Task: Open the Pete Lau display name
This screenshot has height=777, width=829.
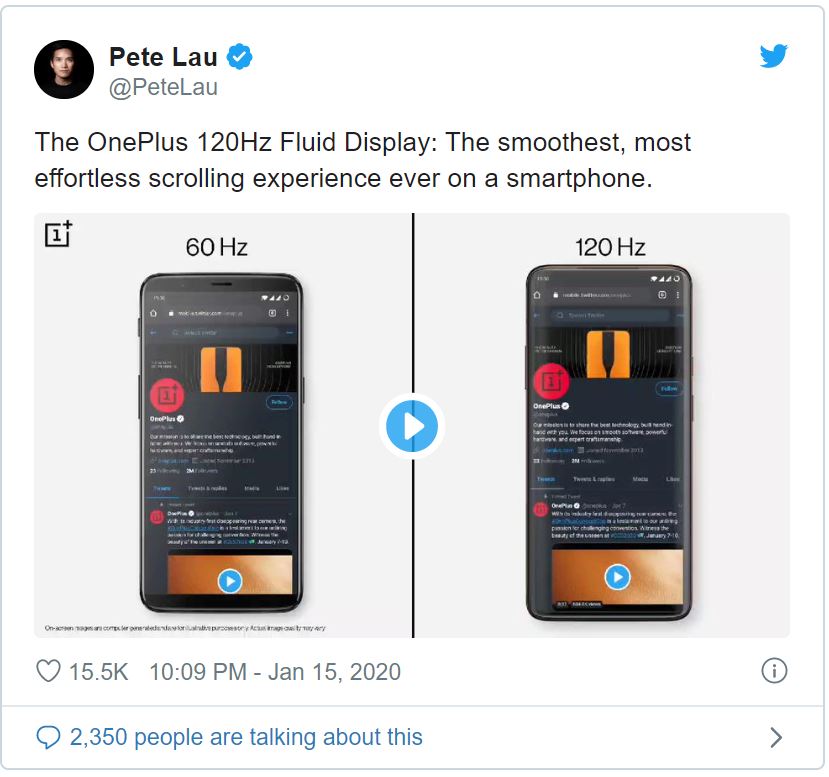Action: pyautogui.click(x=163, y=57)
